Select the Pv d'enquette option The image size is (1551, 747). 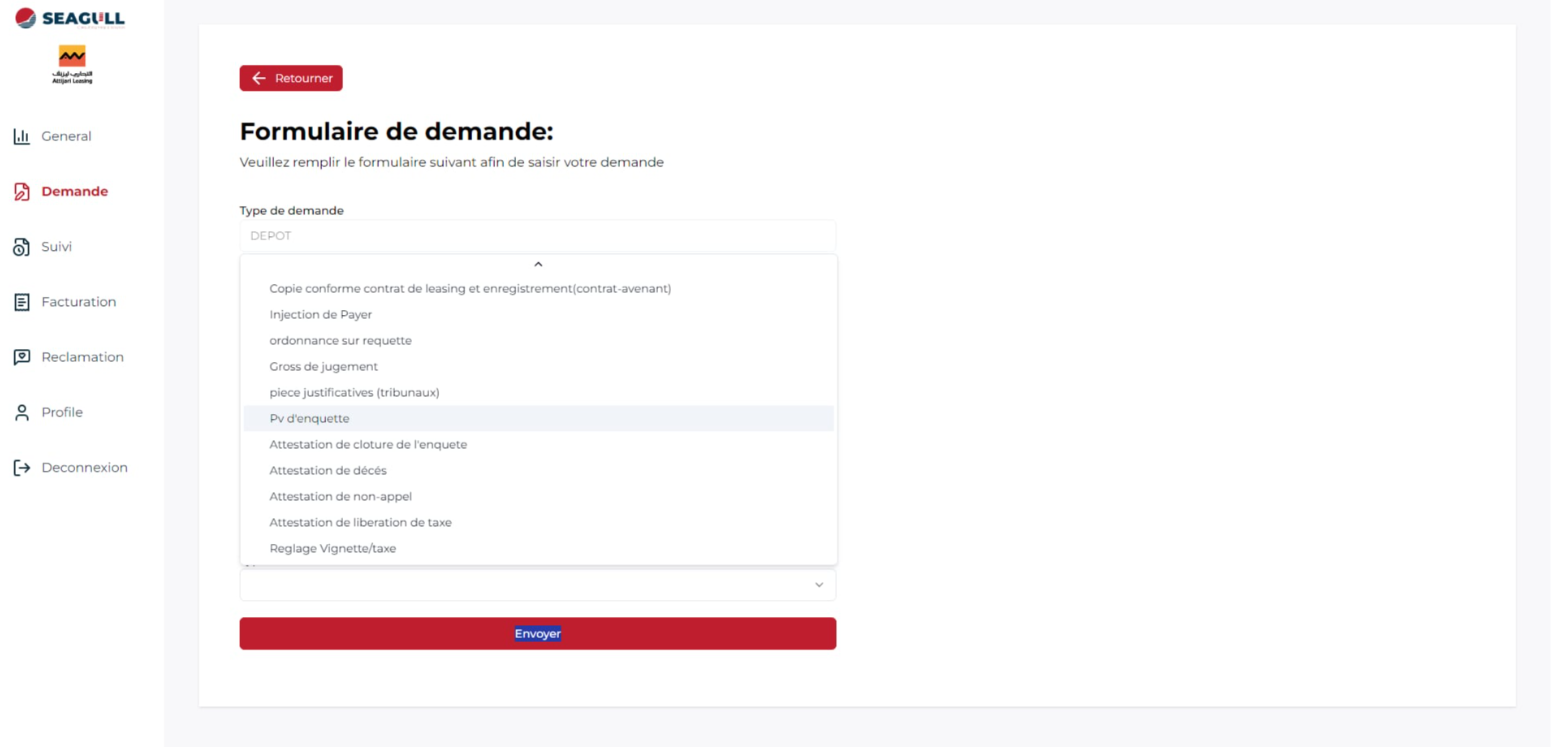(x=310, y=419)
